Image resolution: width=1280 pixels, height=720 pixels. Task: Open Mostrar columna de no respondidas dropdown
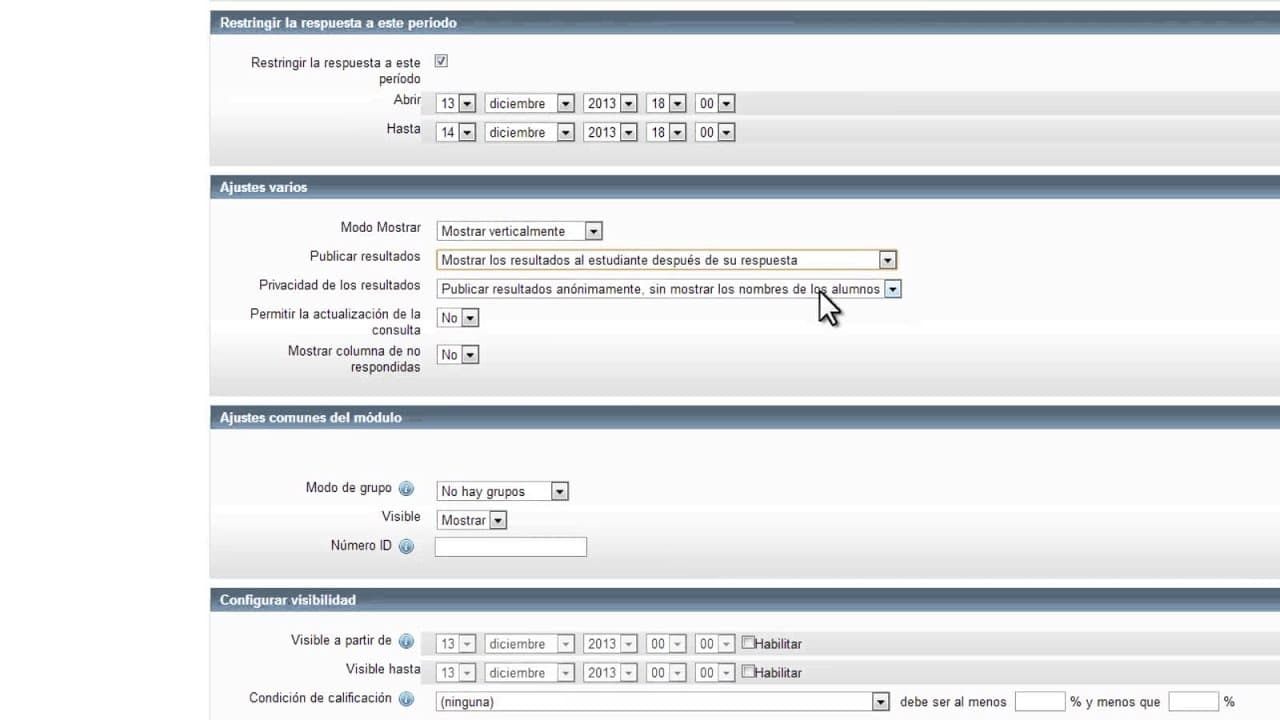tap(458, 355)
